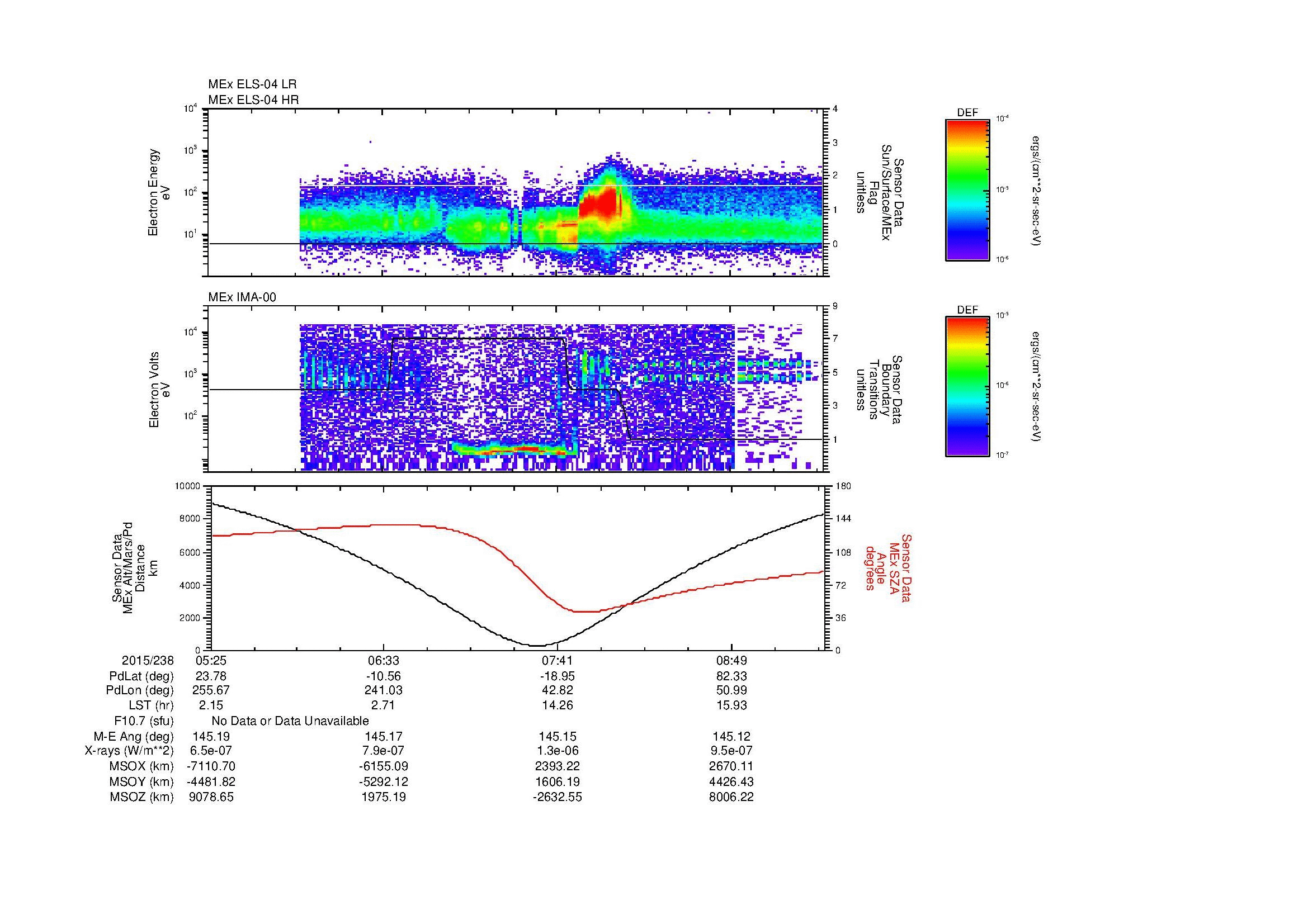Click MSOZ value '9078.65'
Image resolution: width=1308 pixels, height=924 pixels.
[x=211, y=797]
